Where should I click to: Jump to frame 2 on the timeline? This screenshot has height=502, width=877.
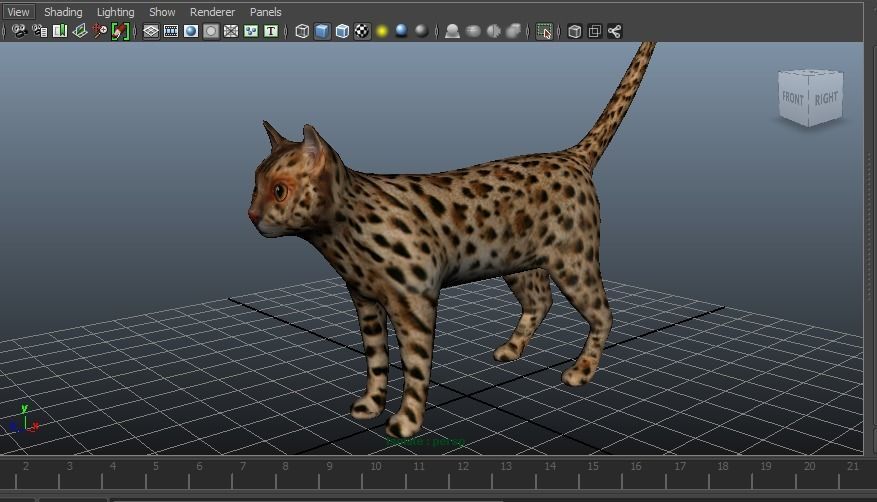point(26,466)
